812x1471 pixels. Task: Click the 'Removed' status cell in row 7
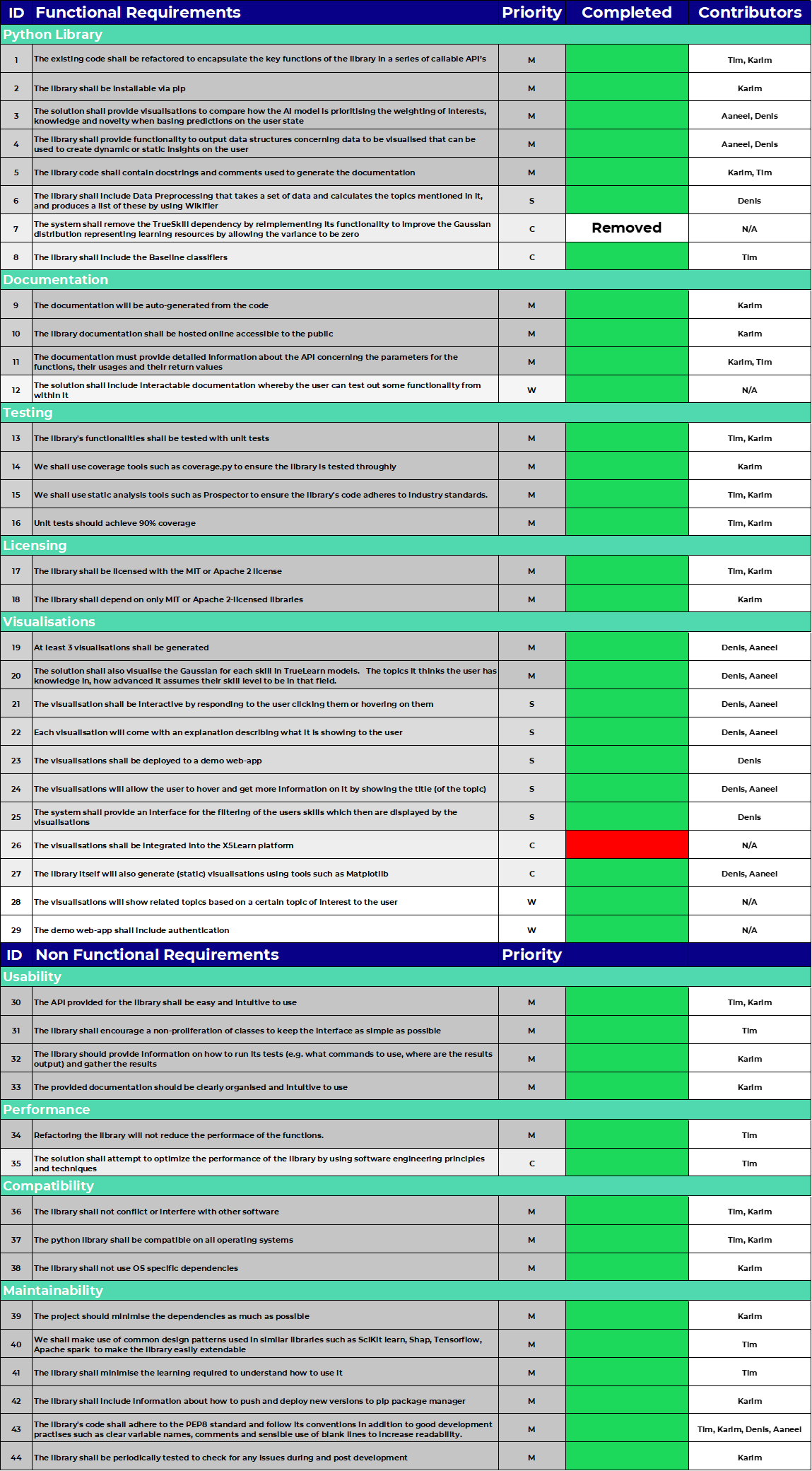click(627, 228)
